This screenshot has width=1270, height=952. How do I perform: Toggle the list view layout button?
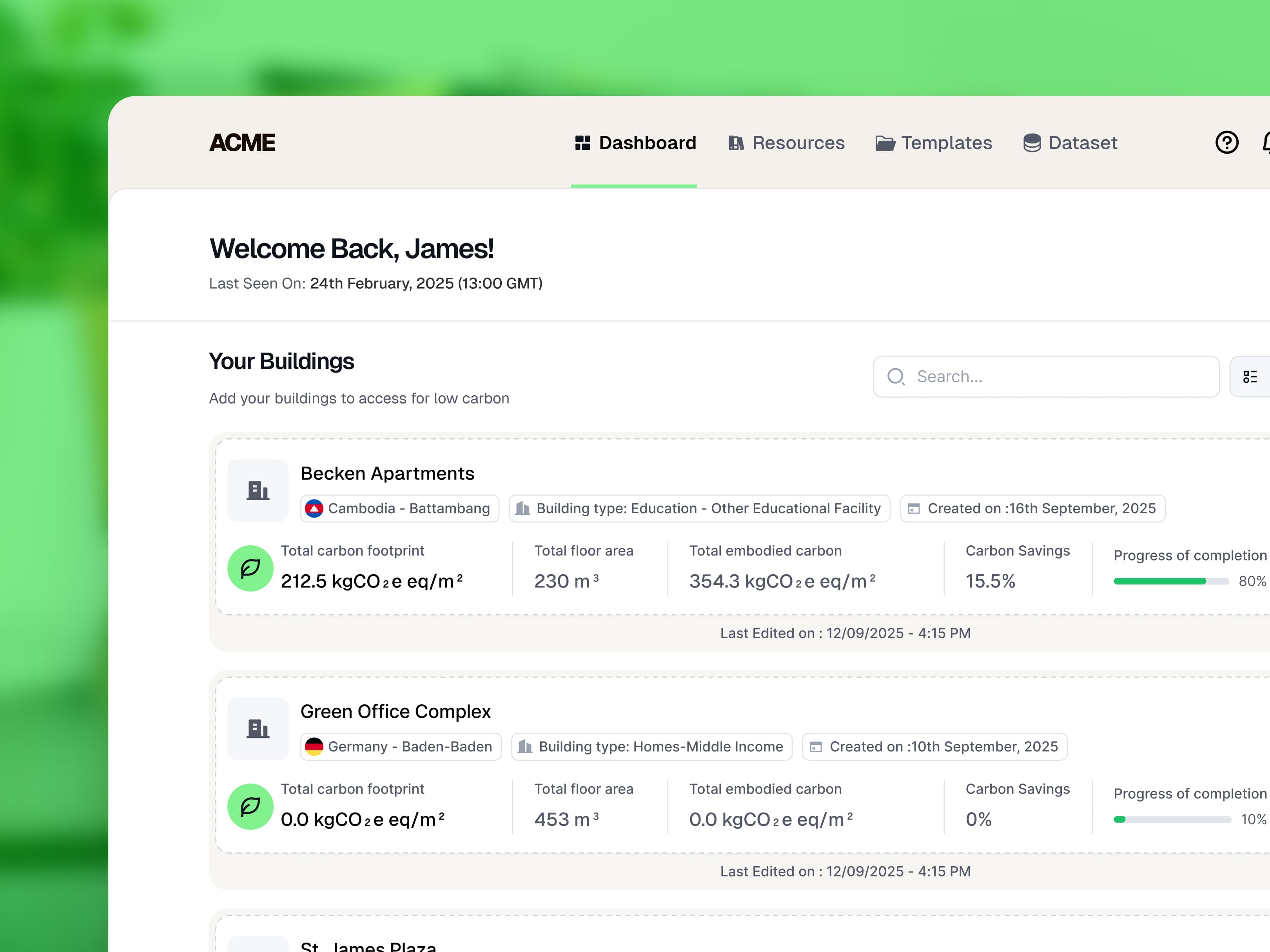tap(1250, 376)
